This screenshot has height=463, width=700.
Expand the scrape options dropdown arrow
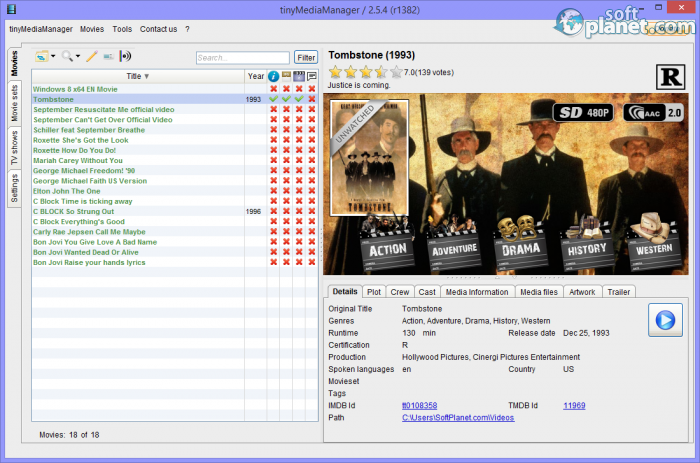[78, 56]
